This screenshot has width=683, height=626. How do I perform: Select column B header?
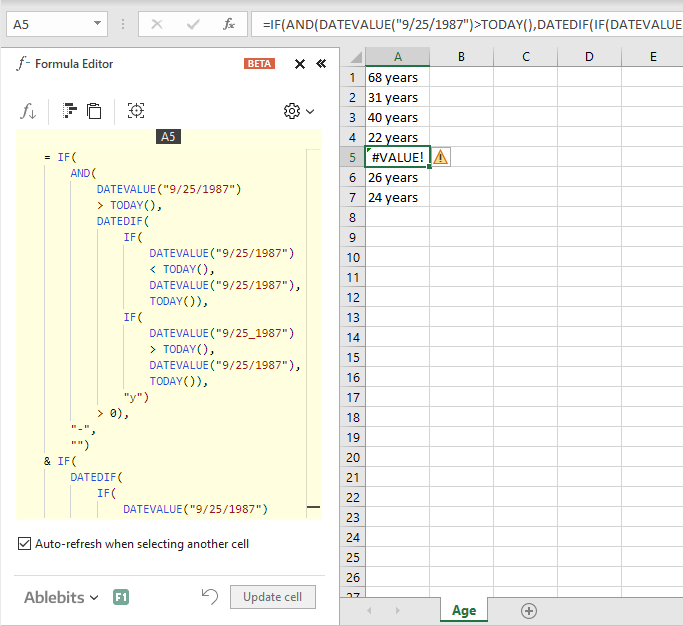pyautogui.click(x=461, y=57)
